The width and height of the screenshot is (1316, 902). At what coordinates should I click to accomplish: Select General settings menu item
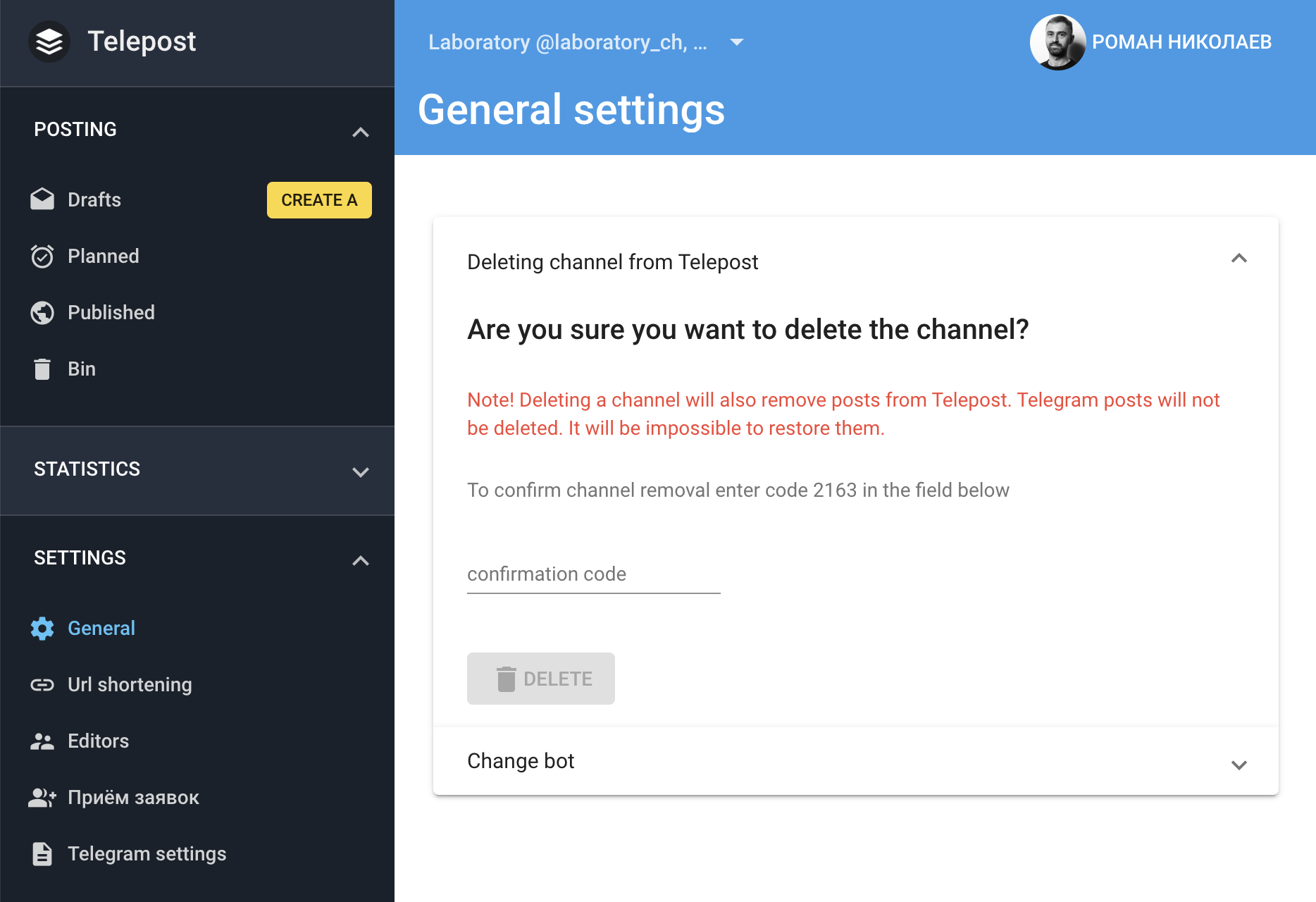pyautogui.click(x=101, y=628)
